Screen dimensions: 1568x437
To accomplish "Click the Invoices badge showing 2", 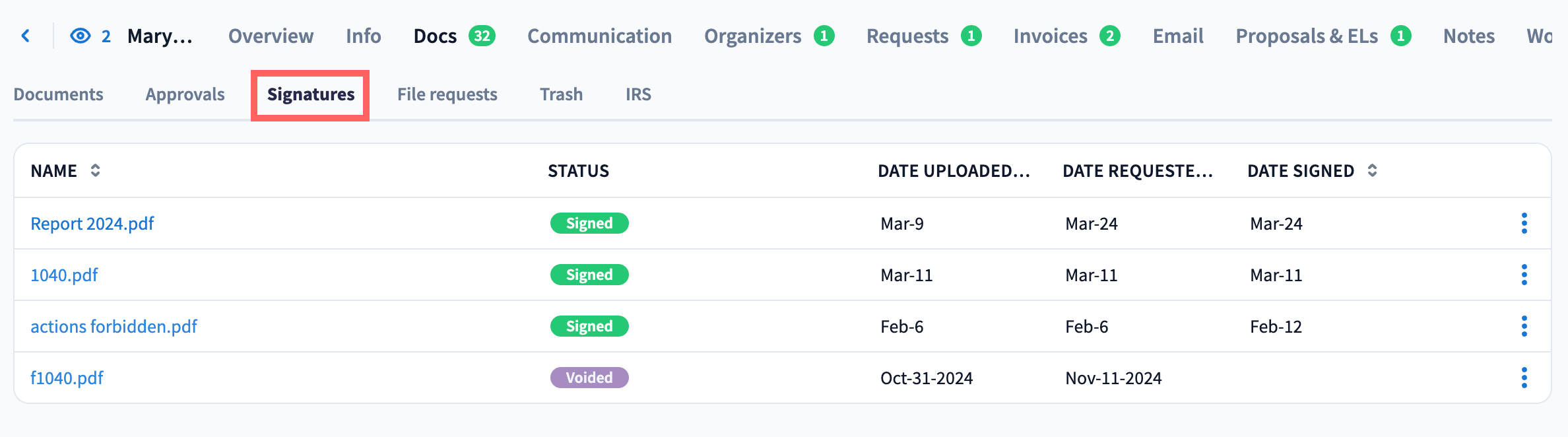I will point(1110,36).
